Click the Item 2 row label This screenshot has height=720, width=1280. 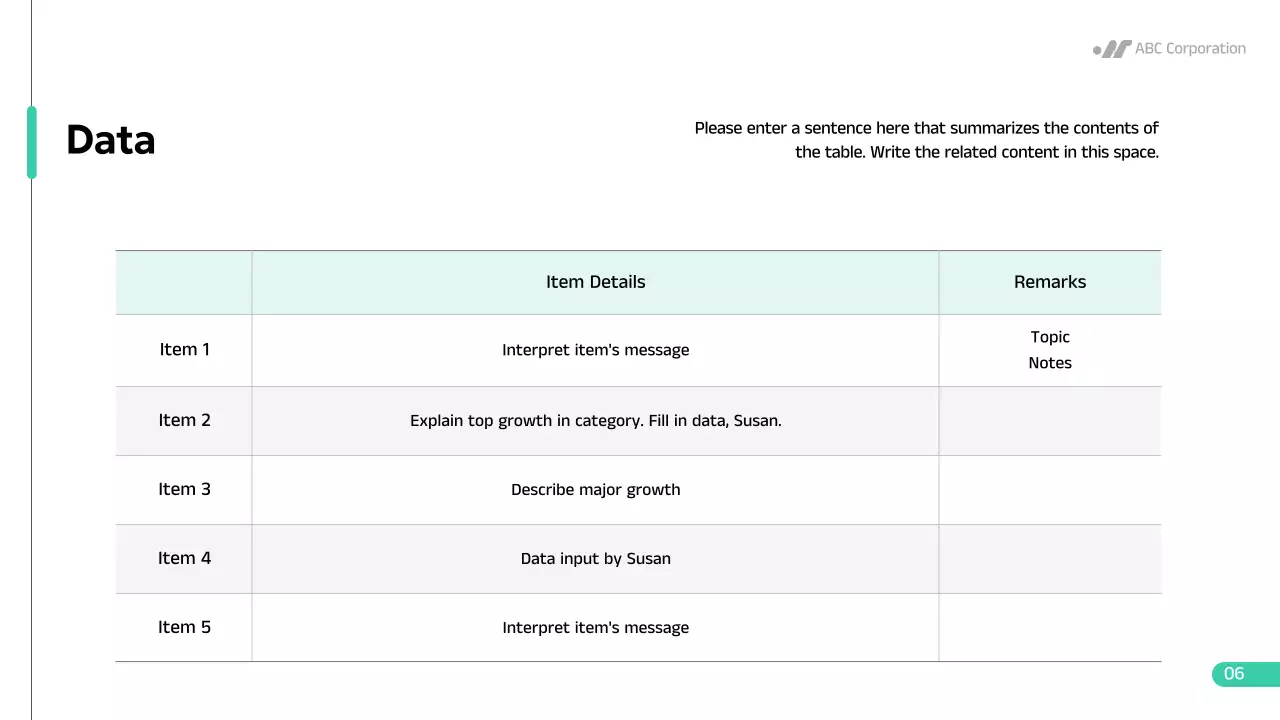[x=184, y=420]
